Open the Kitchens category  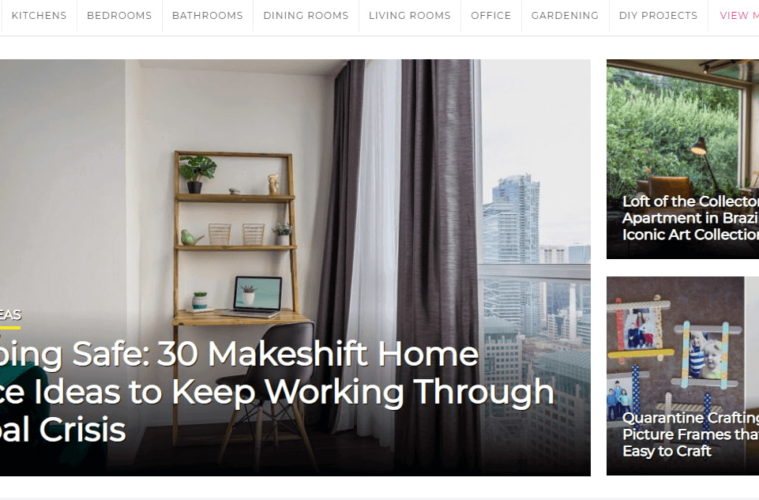(39, 15)
